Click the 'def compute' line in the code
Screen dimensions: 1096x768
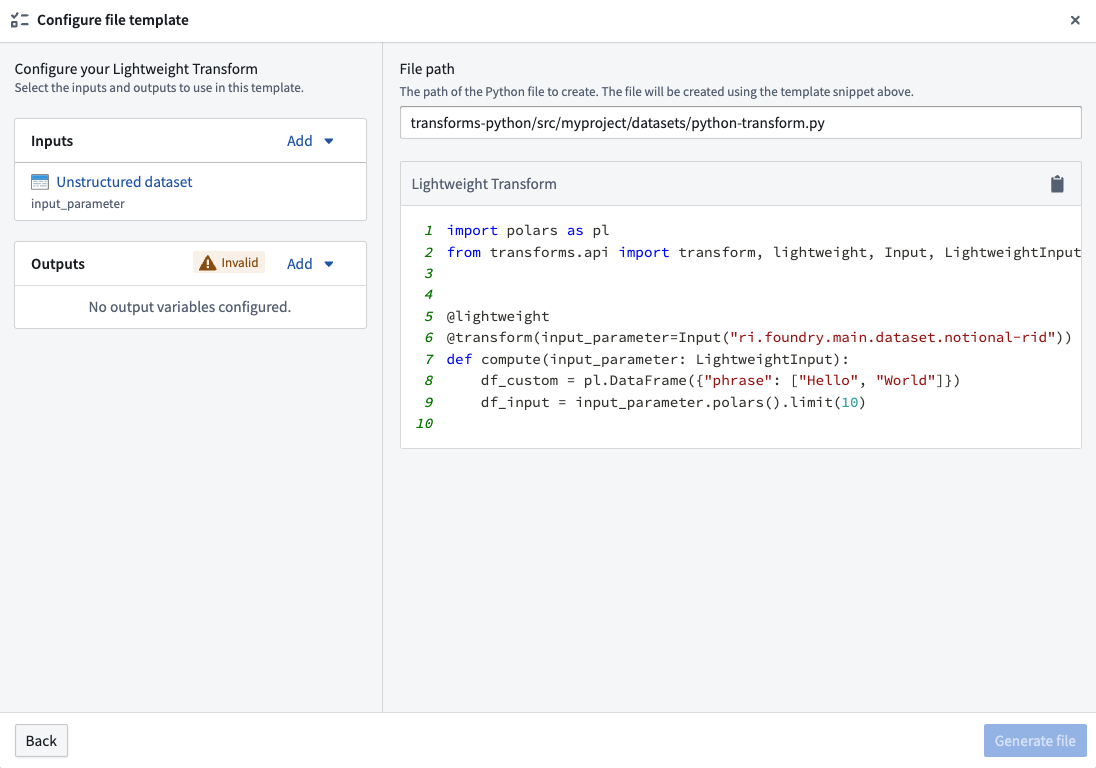click(x=648, y=359)
